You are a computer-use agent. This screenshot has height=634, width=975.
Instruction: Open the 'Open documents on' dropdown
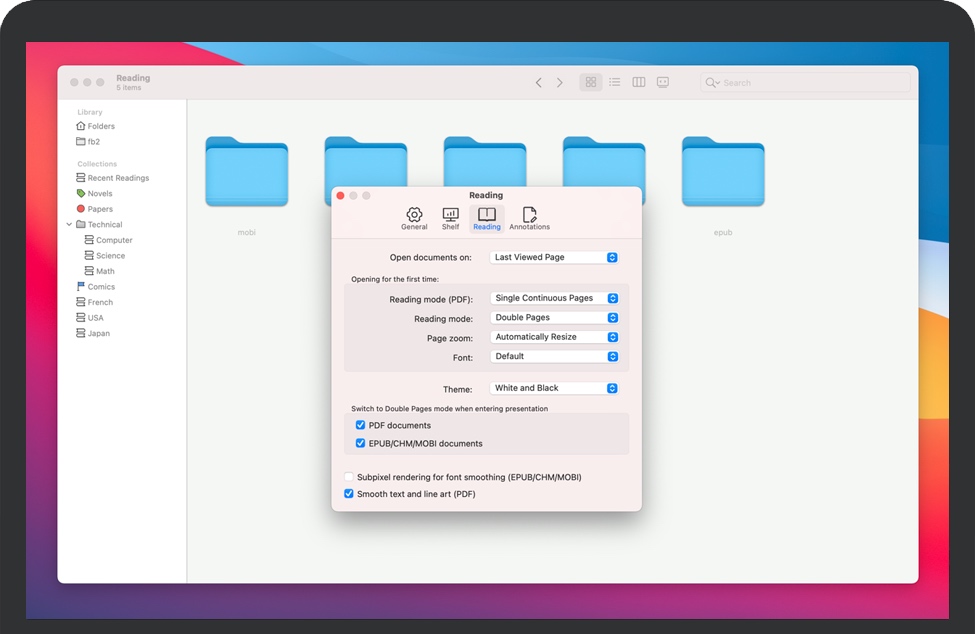click(555, 258)
